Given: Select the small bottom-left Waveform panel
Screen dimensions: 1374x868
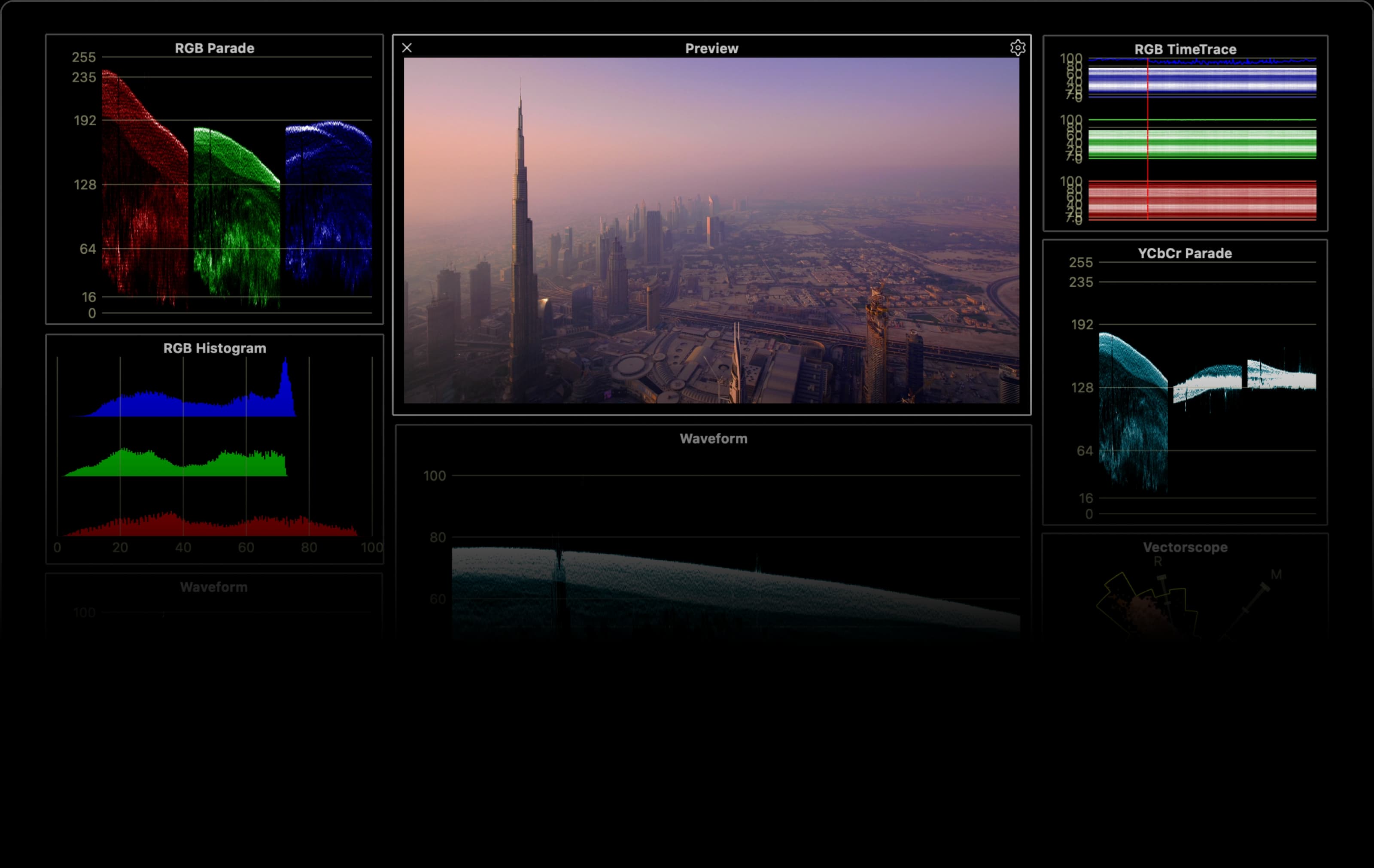Looking at the screenshot, I should click(213, 587).
